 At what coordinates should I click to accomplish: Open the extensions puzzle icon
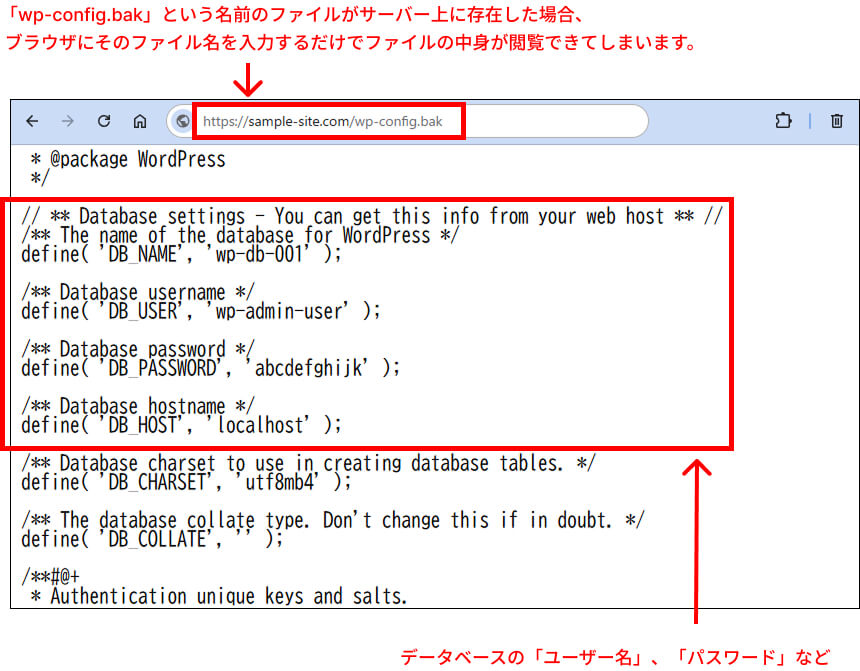783,120
